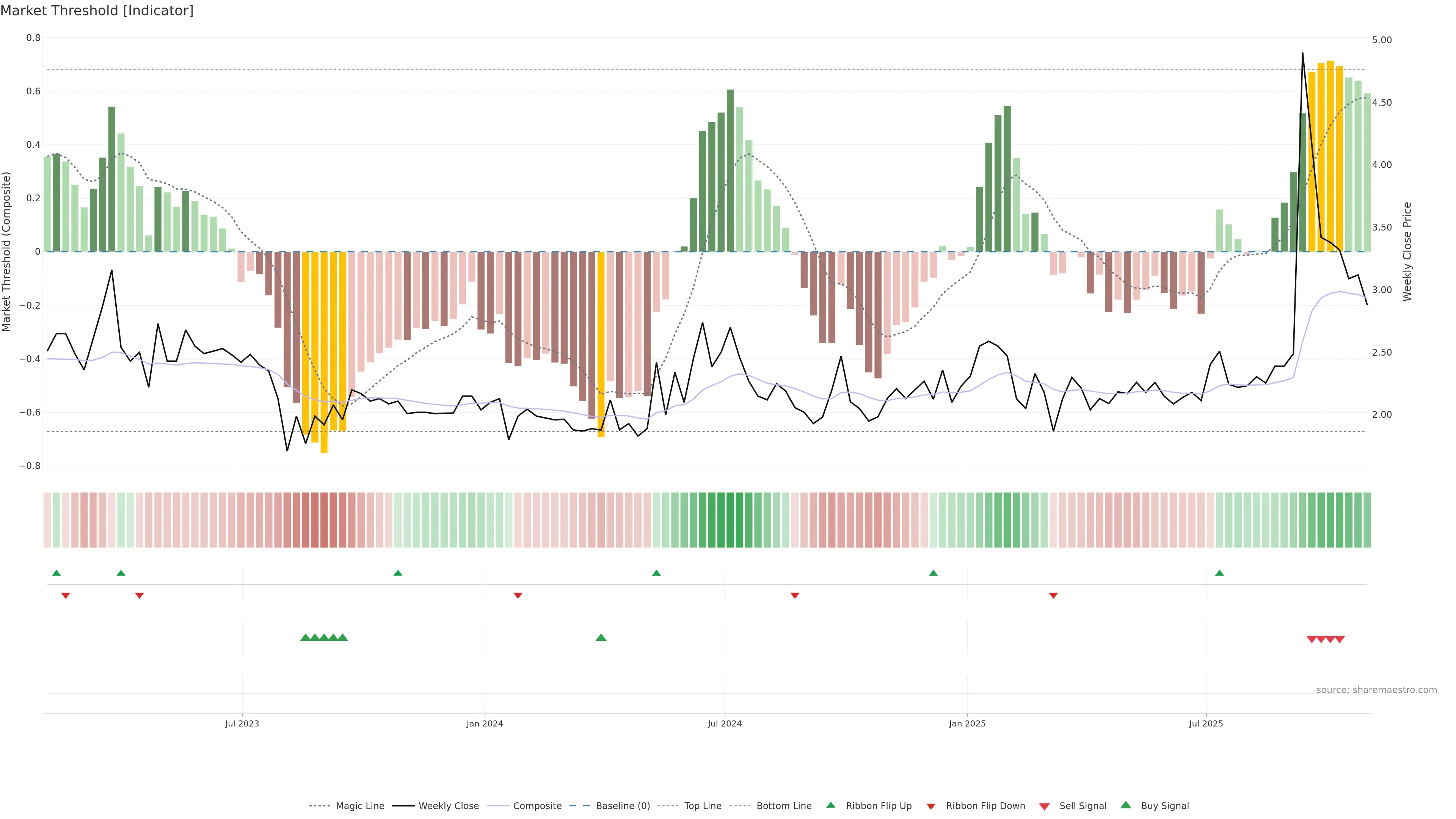Click the ribbon flip up marker just after Jul 2025
The height and width of the screenshot is (819, 1456).
click(x=1219, y=573)
